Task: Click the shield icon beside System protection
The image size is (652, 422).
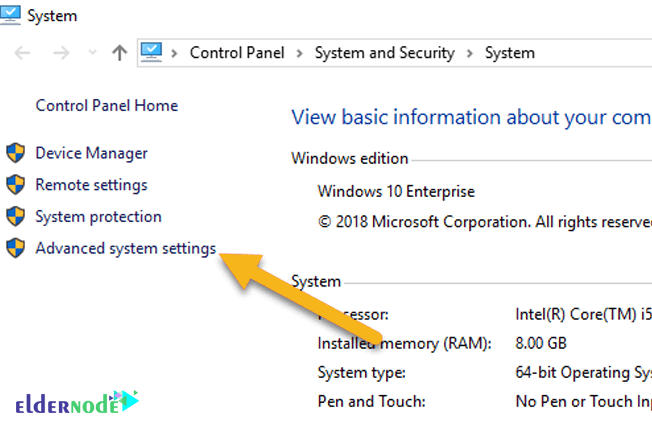Action: coord(15,216)
